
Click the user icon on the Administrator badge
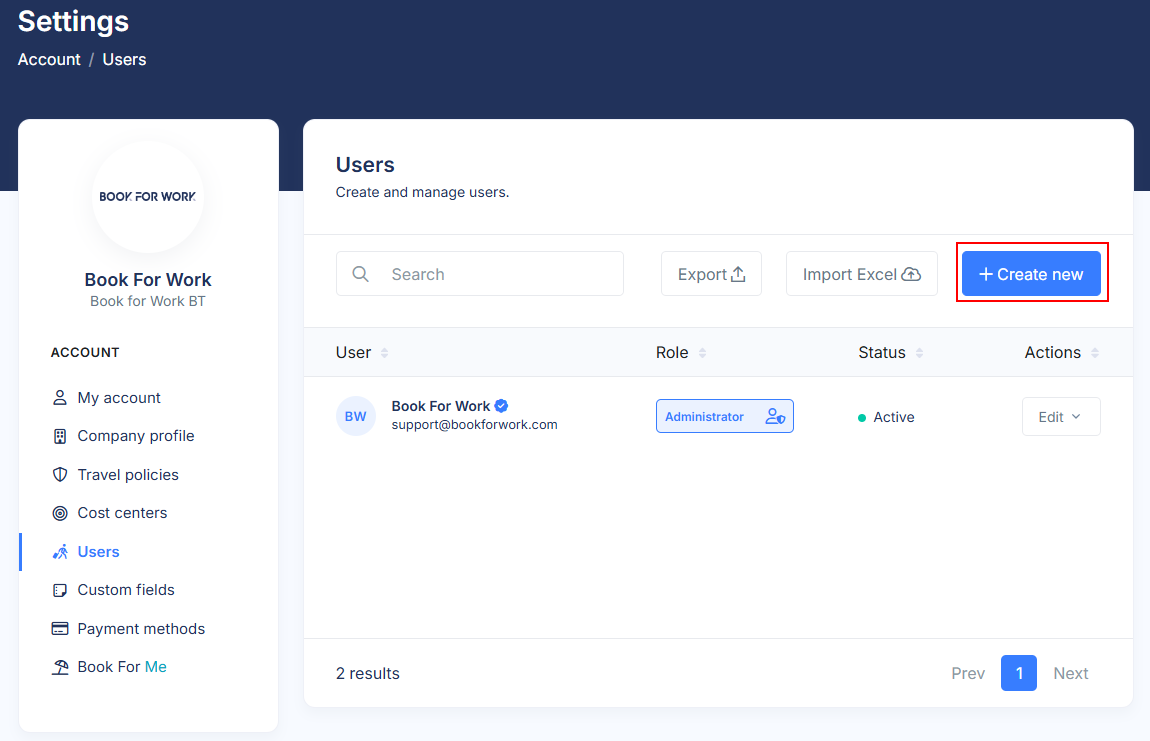775,416
